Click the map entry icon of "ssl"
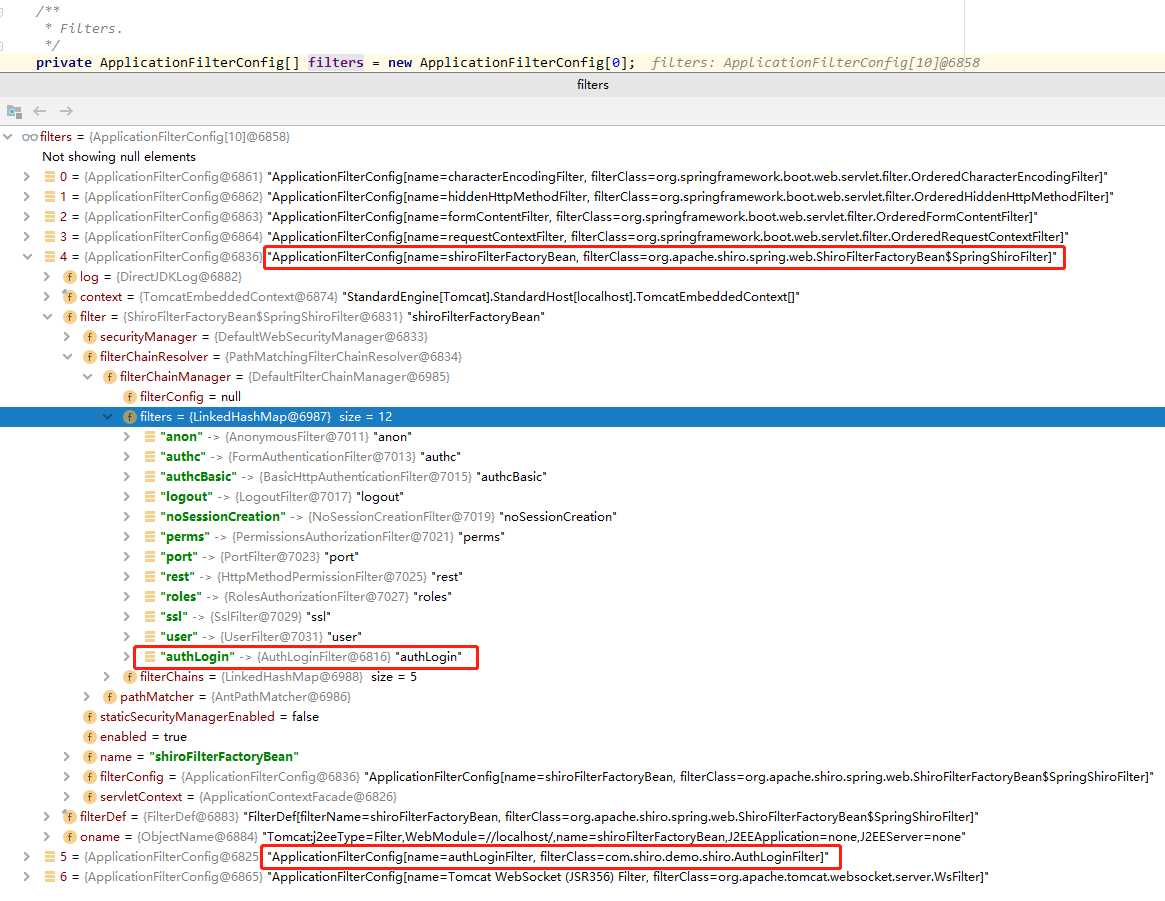 click(149, 617)
